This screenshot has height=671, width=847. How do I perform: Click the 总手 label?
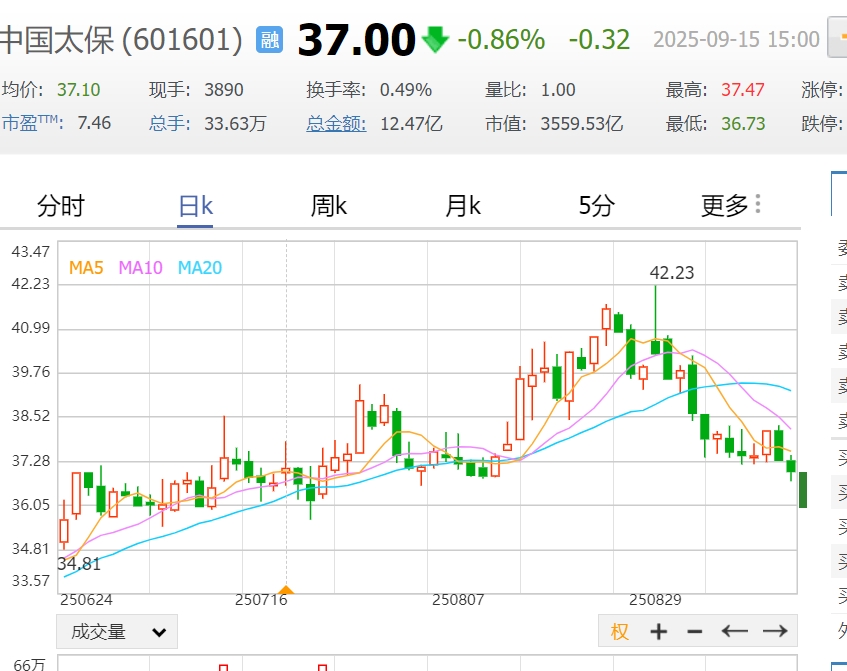point(169,124)
